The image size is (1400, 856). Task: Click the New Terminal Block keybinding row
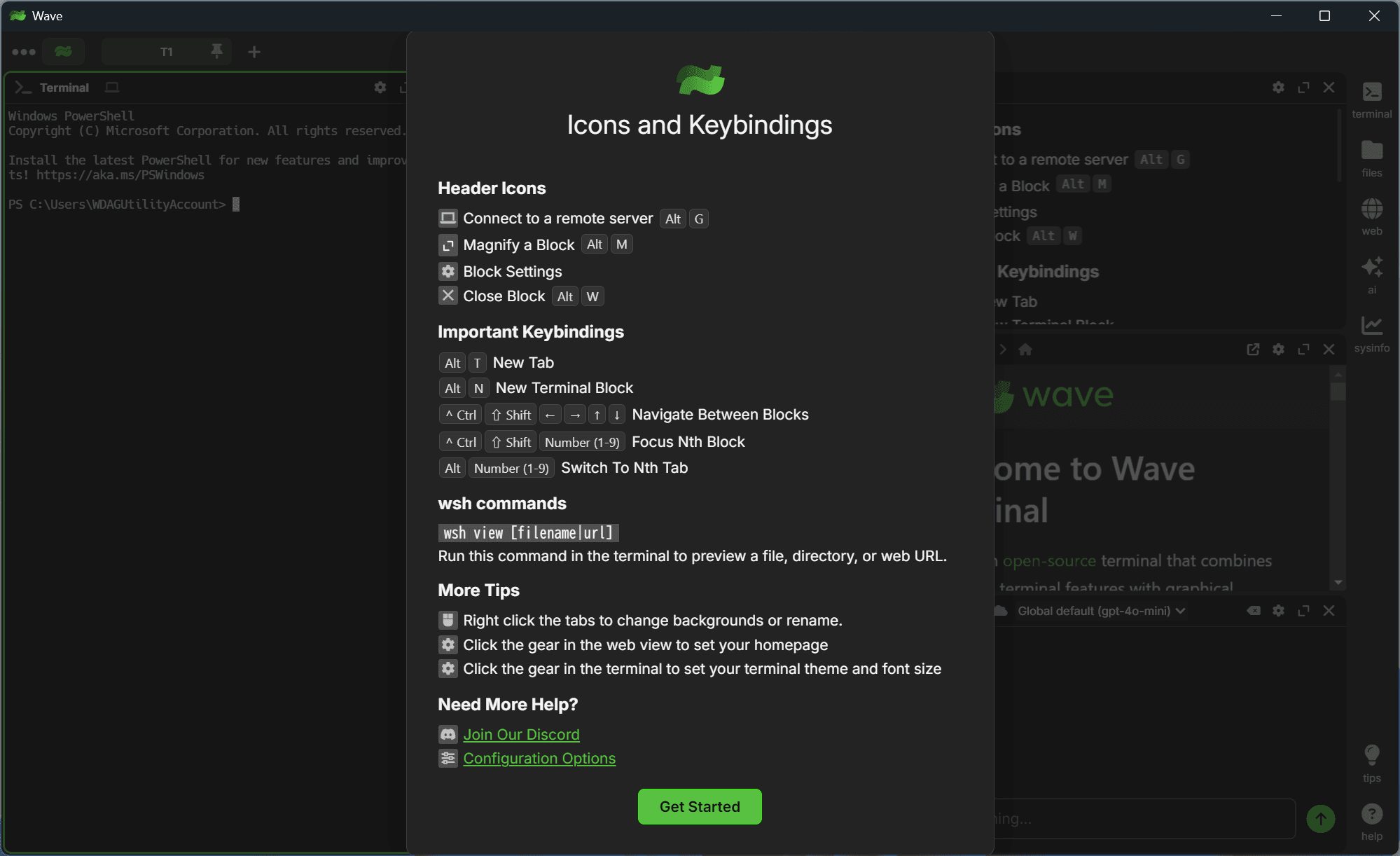tap(536, 388)
